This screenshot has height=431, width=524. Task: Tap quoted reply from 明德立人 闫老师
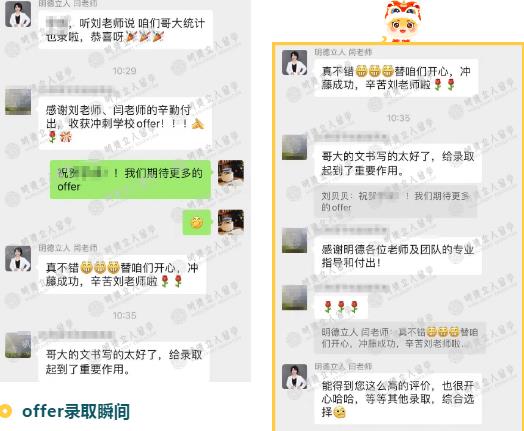400,338
